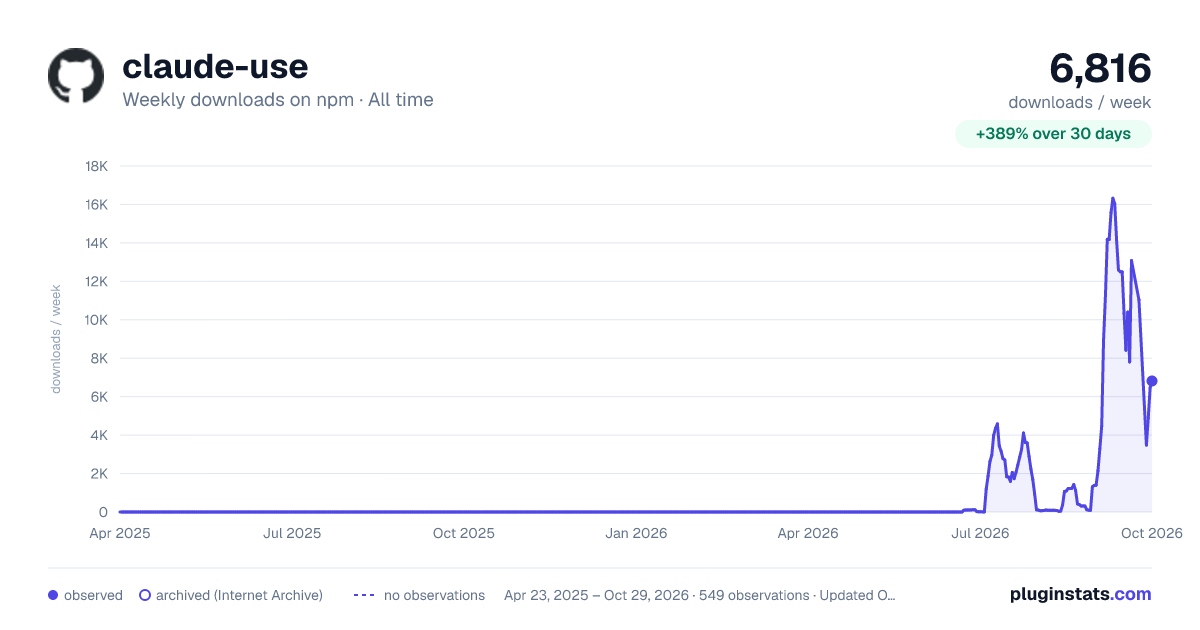Click the 16K y-axis label
Screen dimensions: 1200x630
[x=97, y=205]
